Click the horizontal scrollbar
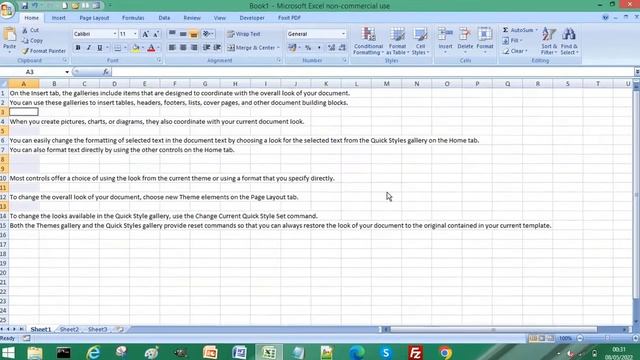The image size is (640, 360). [x=493, y=329]
